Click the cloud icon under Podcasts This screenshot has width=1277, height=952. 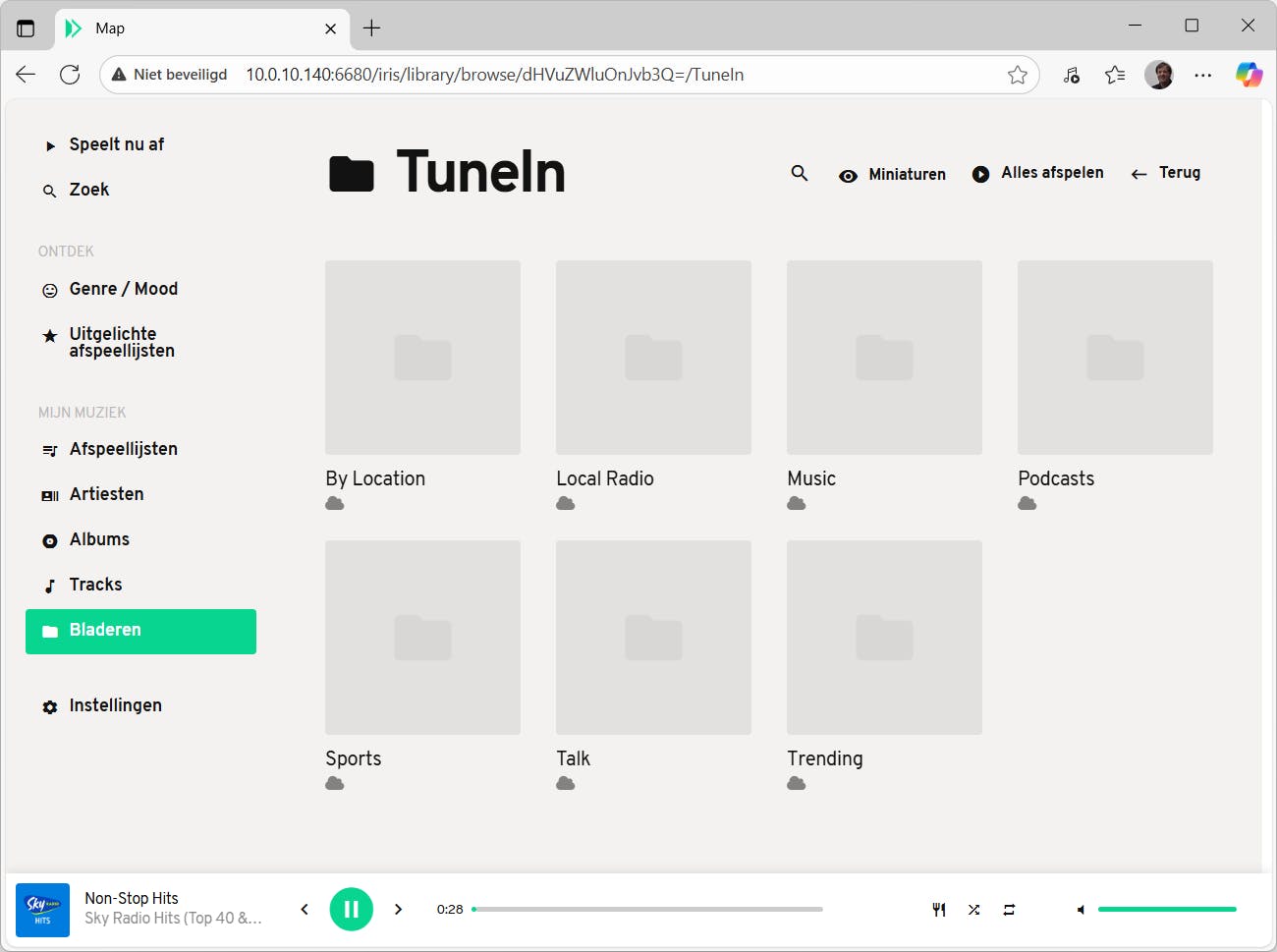tap(1027, 503)
